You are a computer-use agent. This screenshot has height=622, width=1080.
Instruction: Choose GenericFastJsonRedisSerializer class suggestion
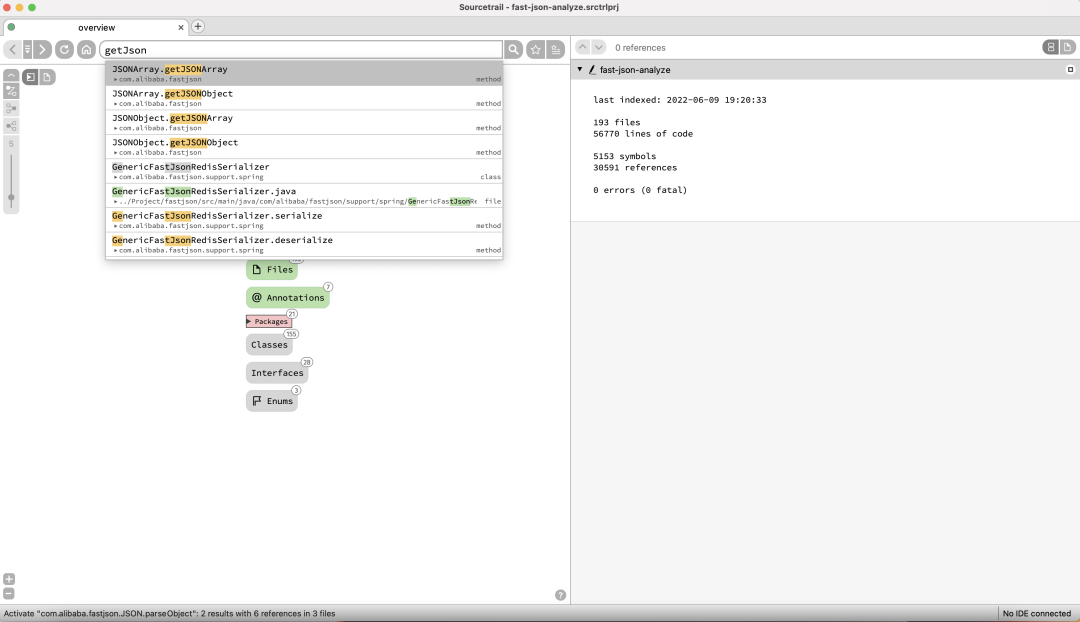pos(304,171)
